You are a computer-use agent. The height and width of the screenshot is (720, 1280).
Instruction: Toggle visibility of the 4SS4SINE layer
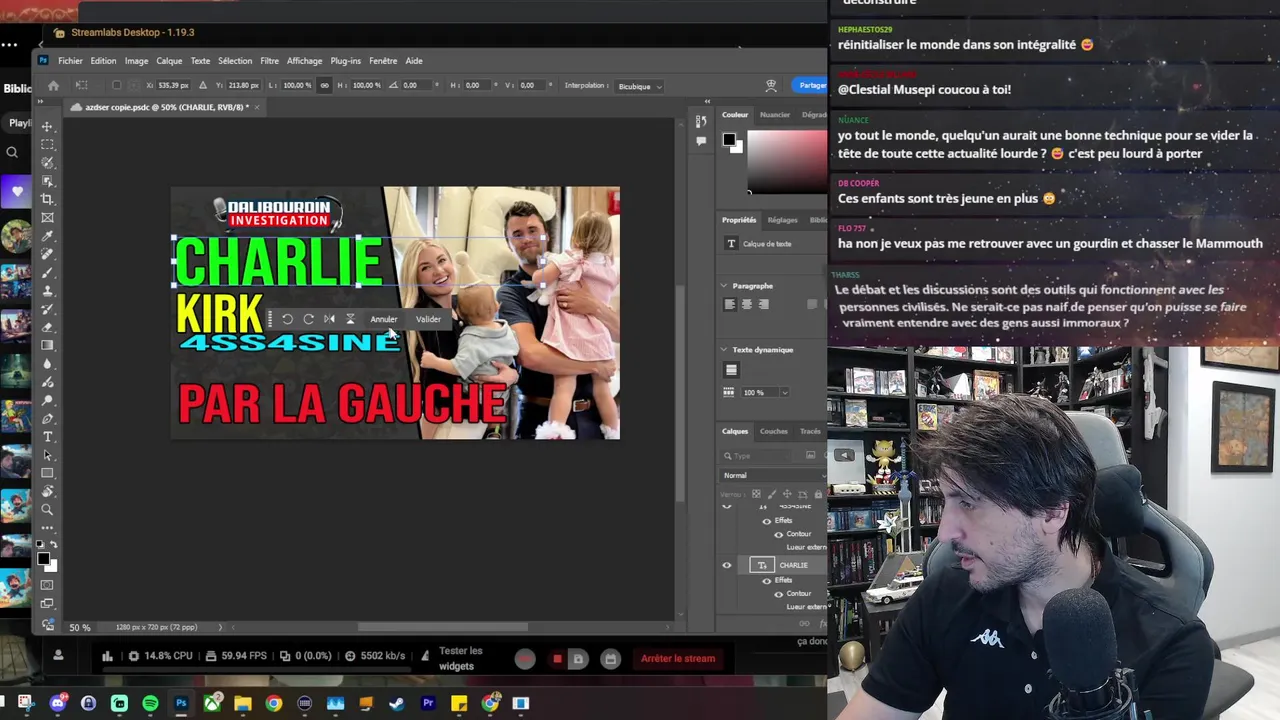coord(727,506)
